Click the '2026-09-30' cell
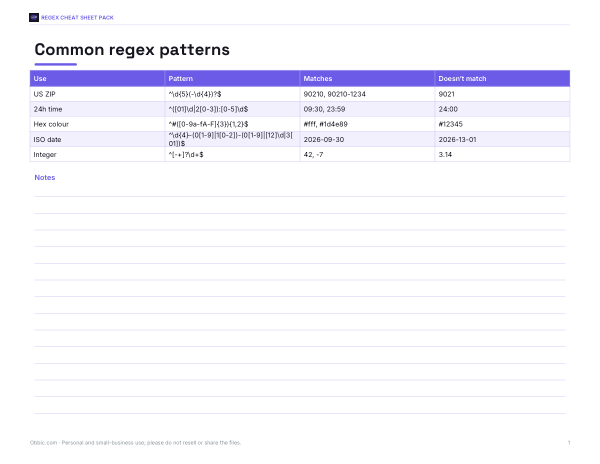This screenshot has height=464, width=600. (367, 139)
